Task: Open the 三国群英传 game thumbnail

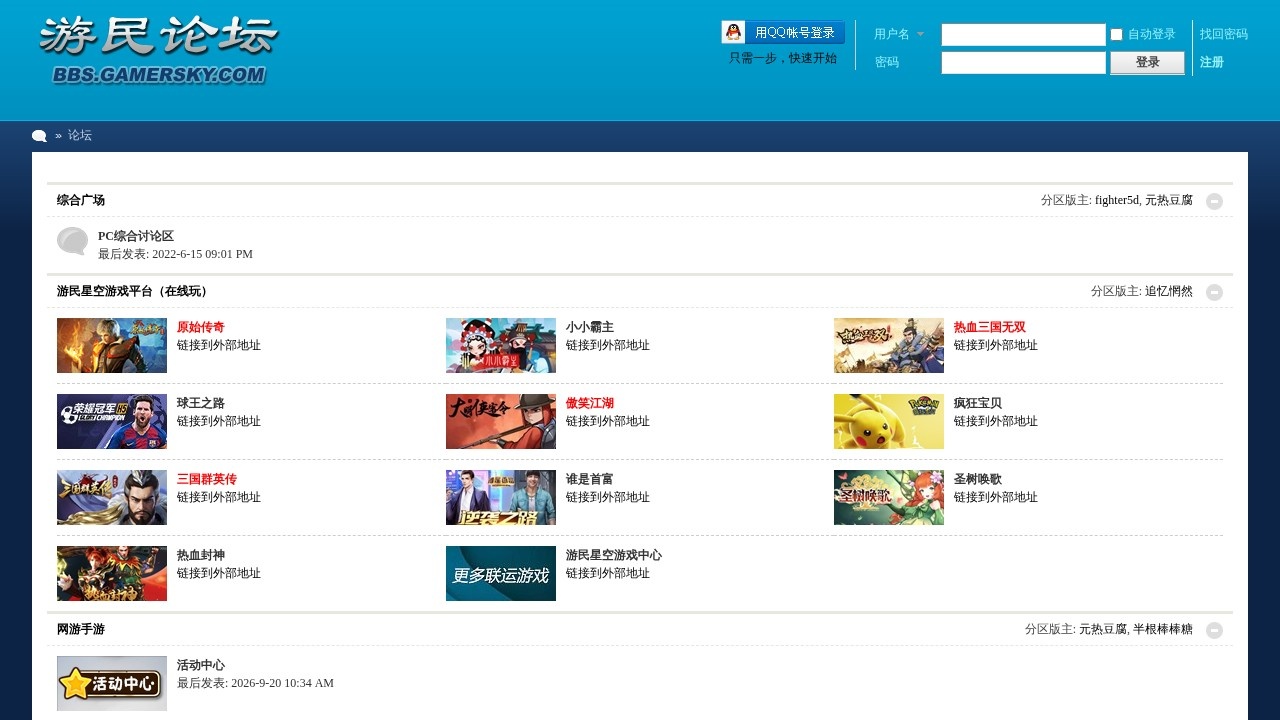Action: click(x=112, y=497)
